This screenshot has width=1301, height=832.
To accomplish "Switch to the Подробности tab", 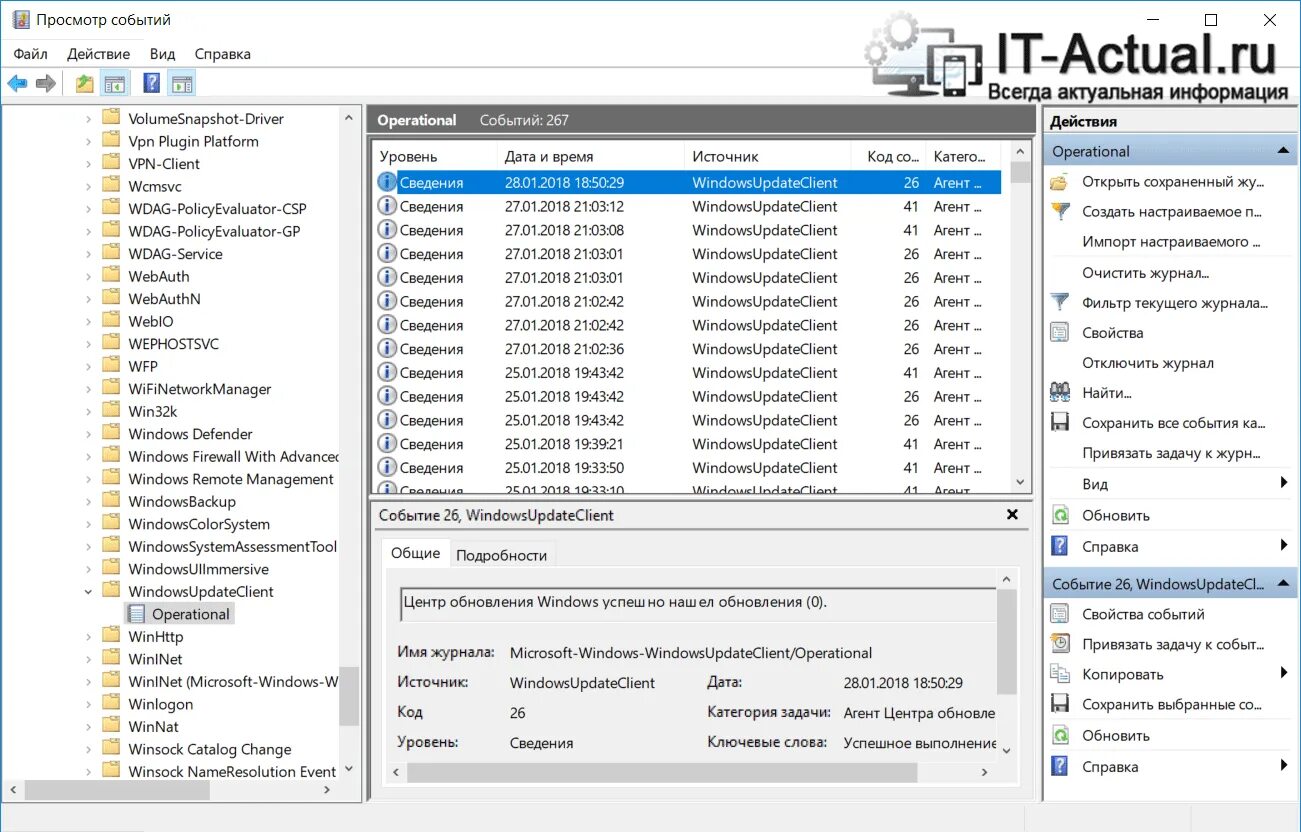I will click(501, 555).
